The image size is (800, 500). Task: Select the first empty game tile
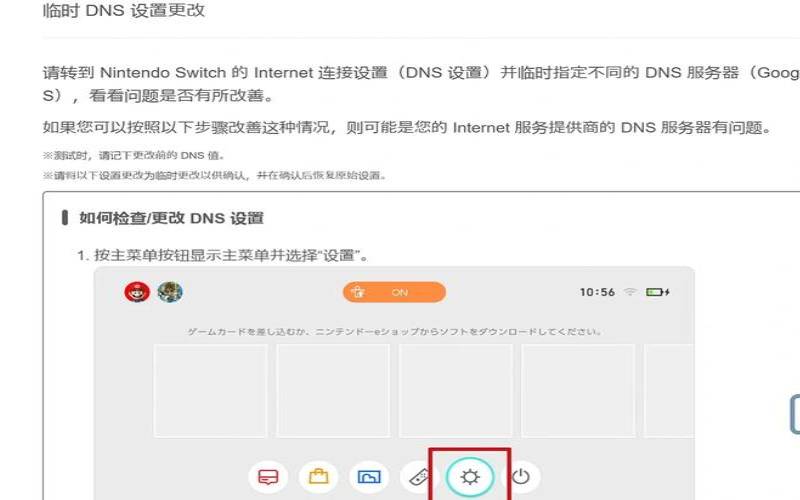pos(210,390)
